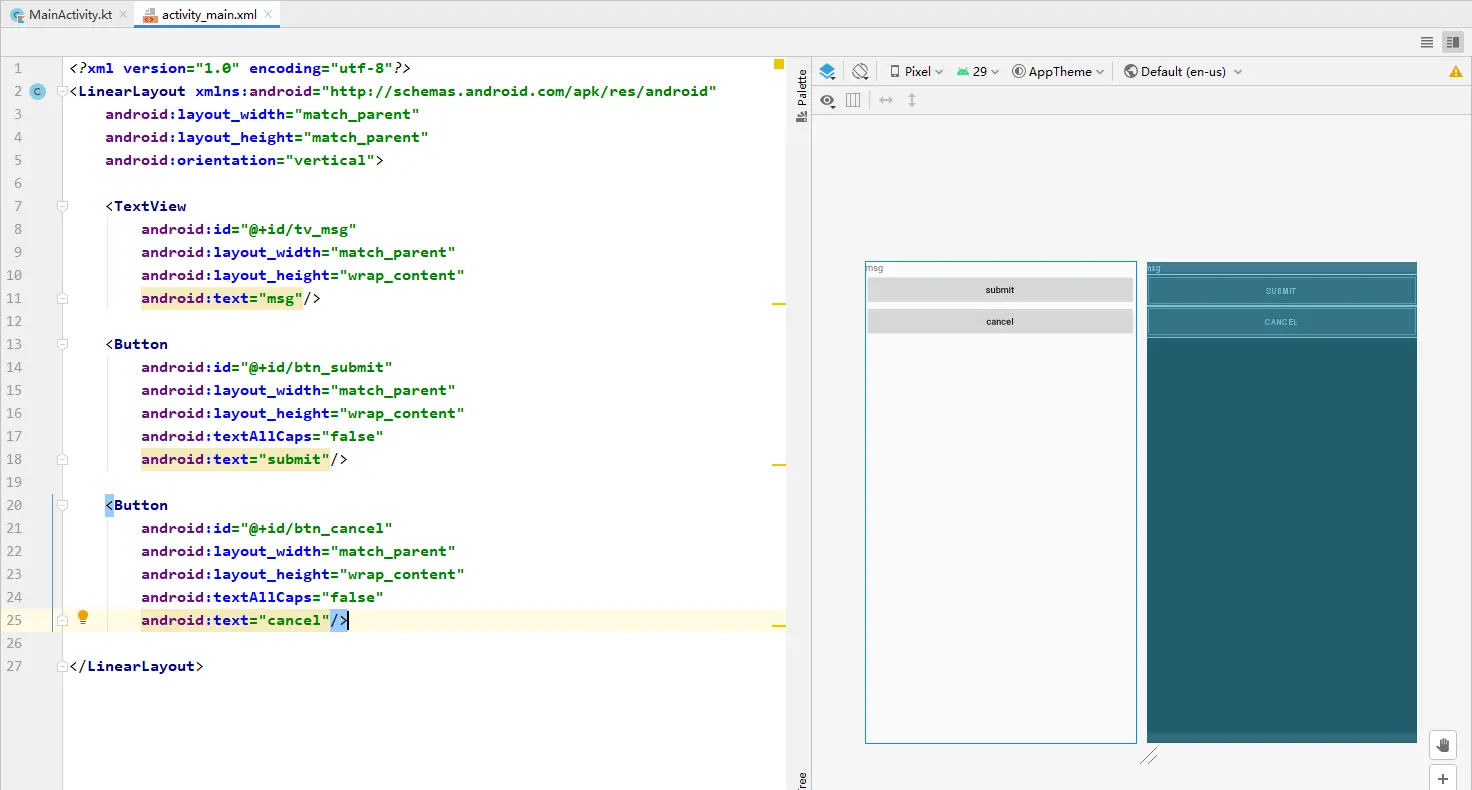Open the design surface layers selector
Screen dimensions: 1472x790
point(827,71)
